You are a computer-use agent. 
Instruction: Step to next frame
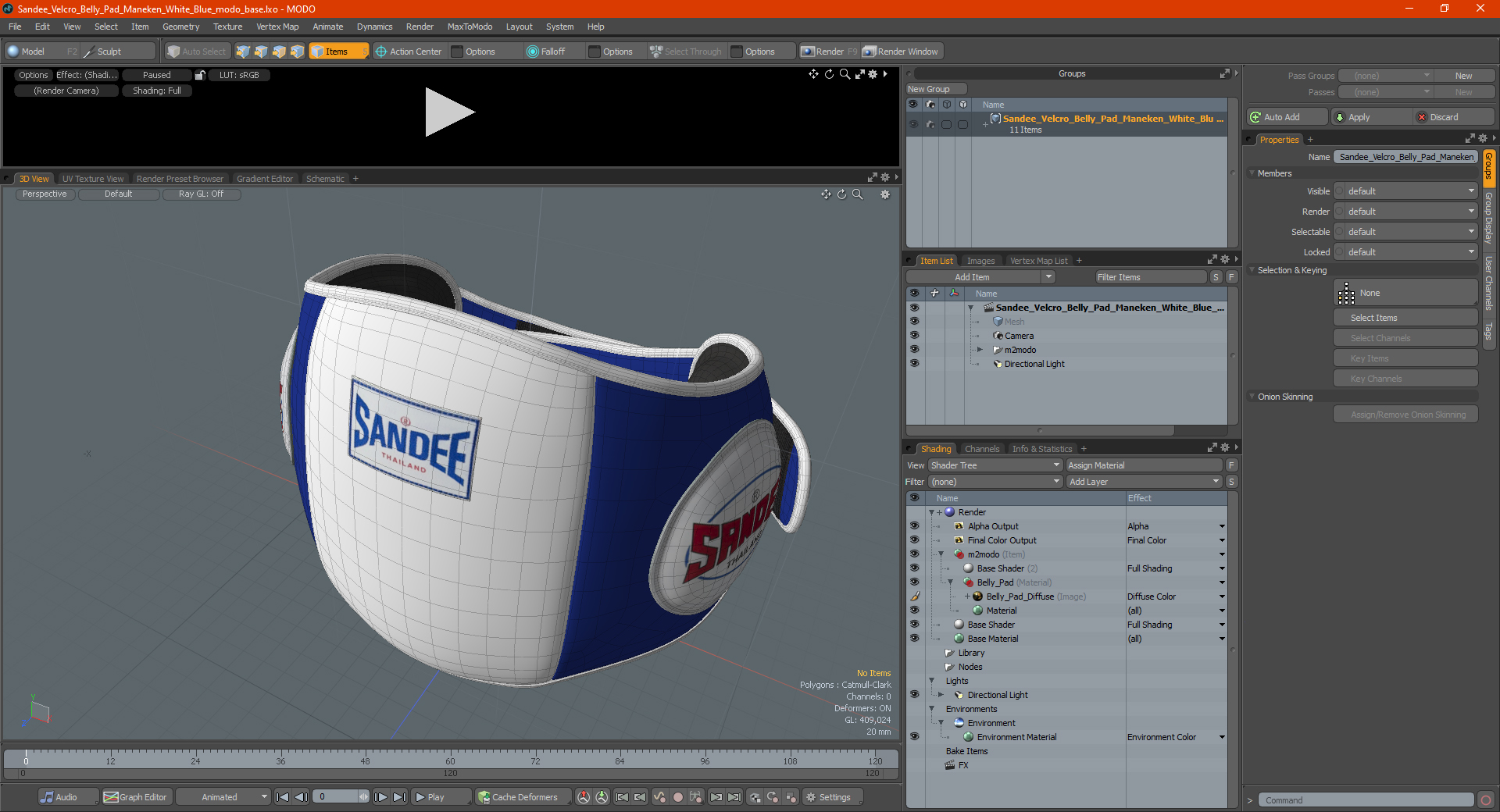point(380,797)
